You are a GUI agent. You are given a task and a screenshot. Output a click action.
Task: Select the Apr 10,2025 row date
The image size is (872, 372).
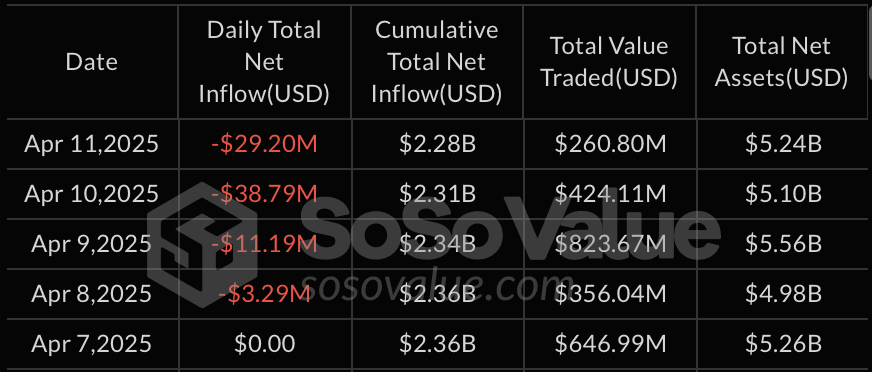pos(92,194)
